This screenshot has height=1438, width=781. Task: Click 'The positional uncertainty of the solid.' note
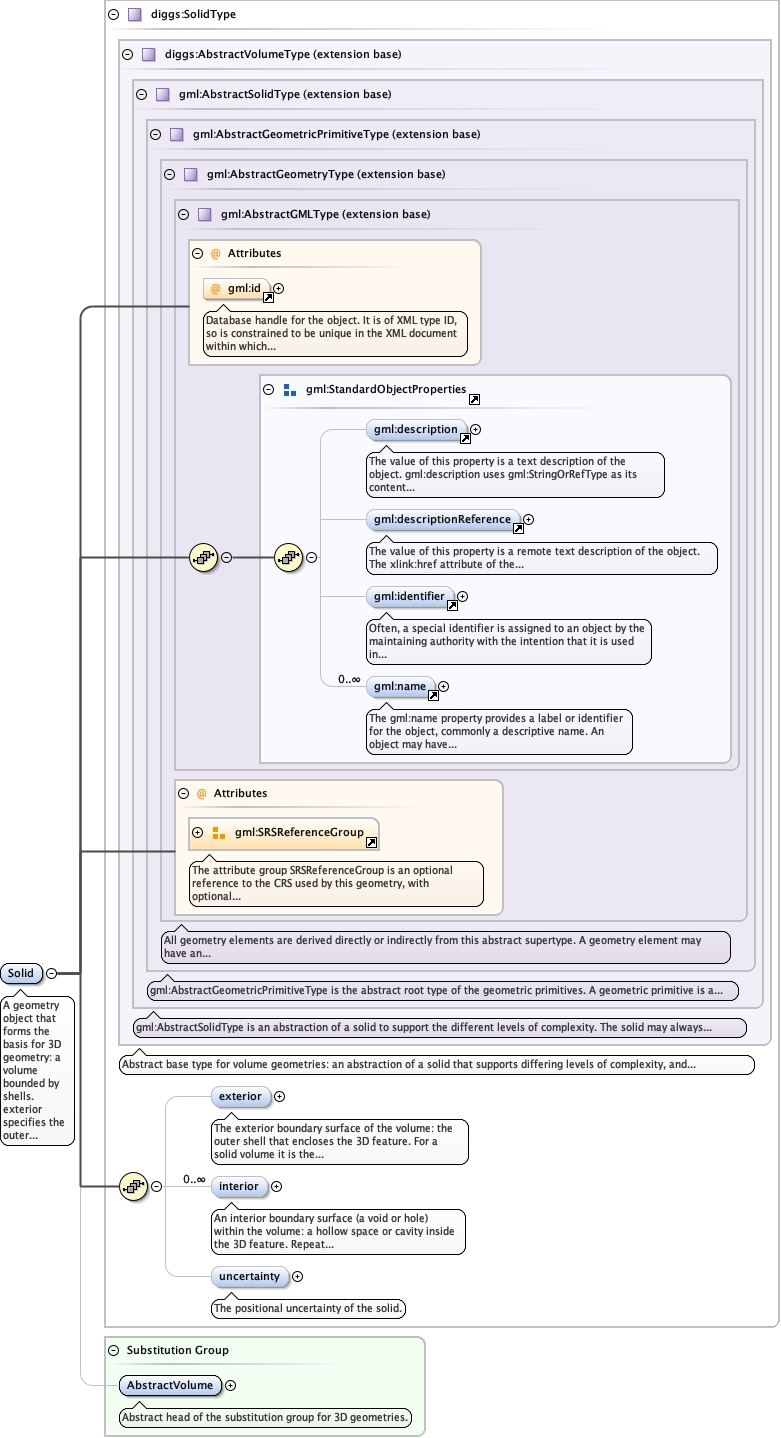click(x=308, y=1308)
